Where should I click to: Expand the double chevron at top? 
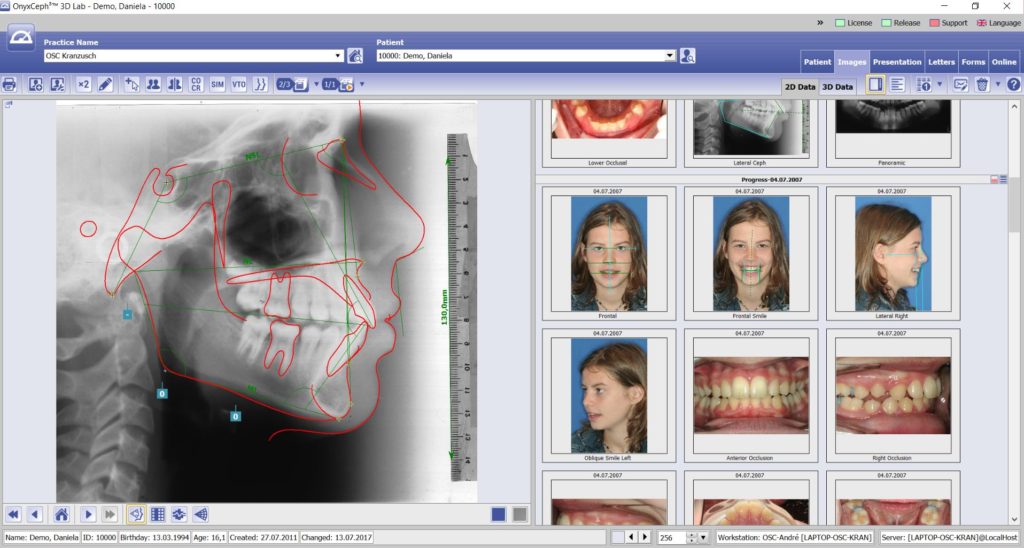[x=820, y=23]
